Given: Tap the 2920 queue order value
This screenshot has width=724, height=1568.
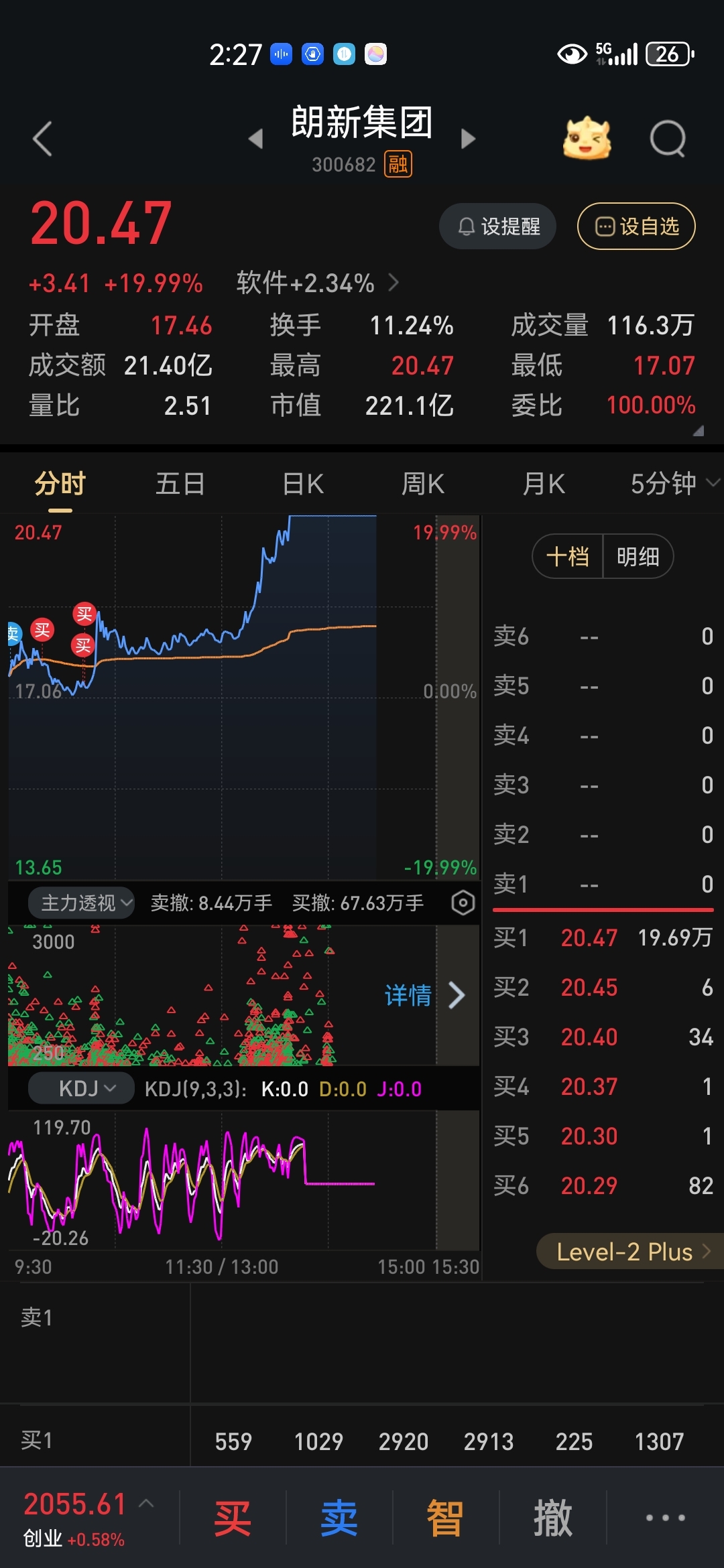Looking at the screenshot, I should [x=404, y=1441].
